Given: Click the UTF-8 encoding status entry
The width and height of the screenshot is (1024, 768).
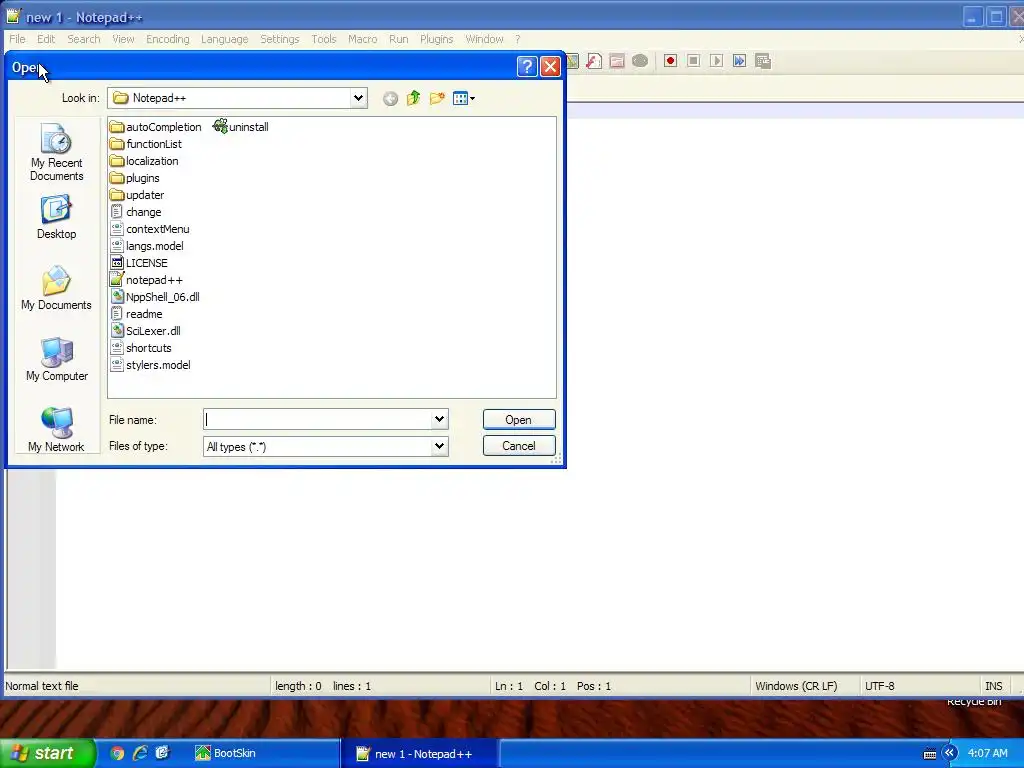Looking at the screenshot, I should point(880,686).
